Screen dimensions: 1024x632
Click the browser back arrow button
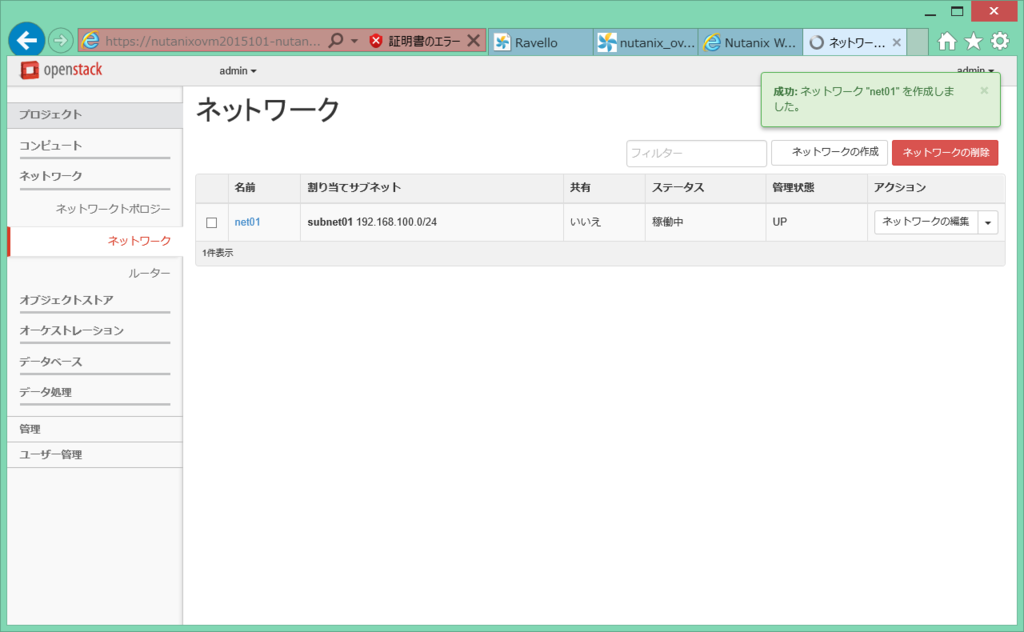26,40
